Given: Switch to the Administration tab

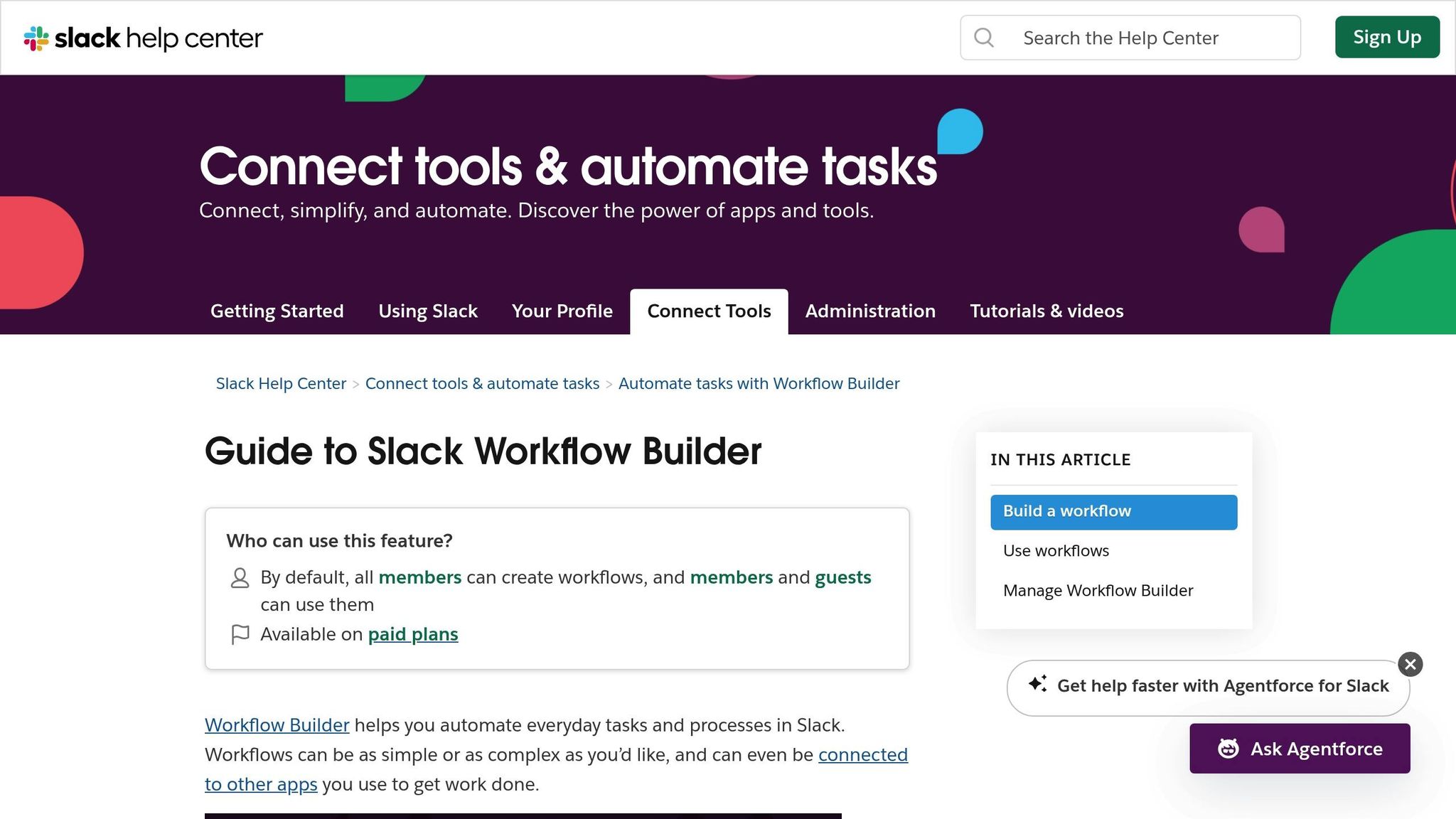Looking at the screenshot, I should pos(870,311).
